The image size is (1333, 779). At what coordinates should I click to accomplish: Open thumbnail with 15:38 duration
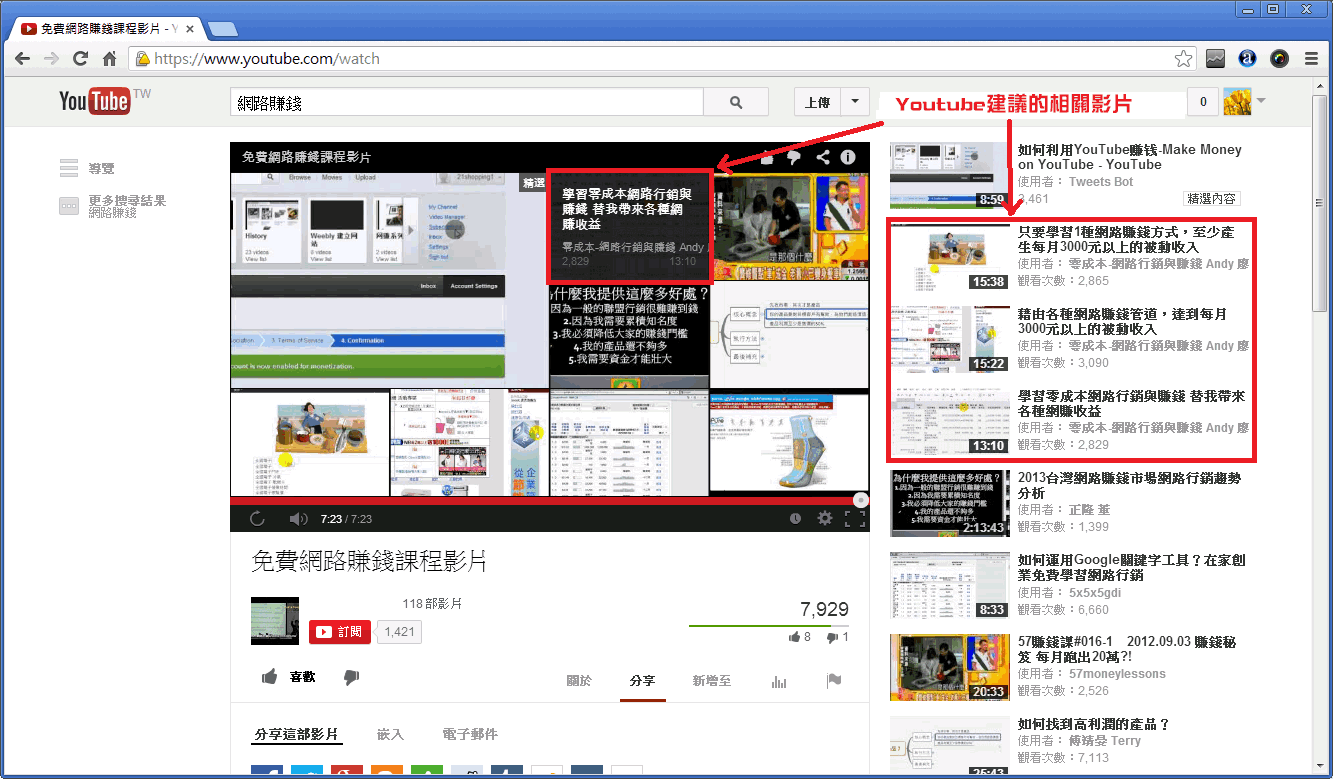click(x=951, y=257)
